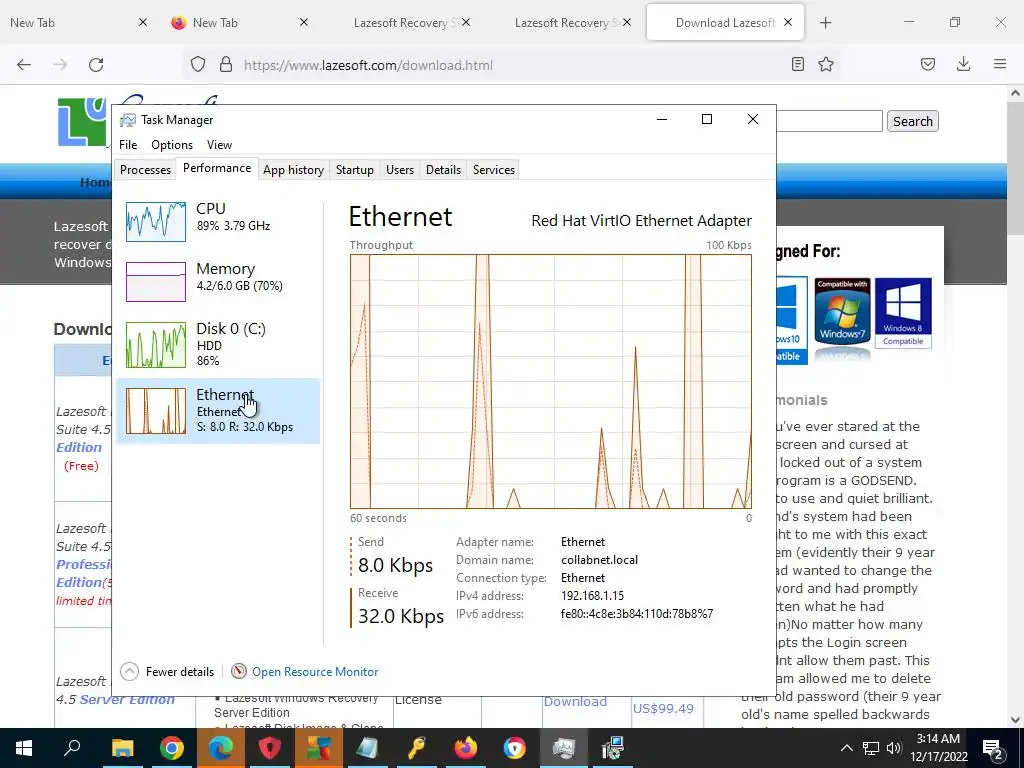The image size is (1024, 768).
Task: Click the website search input field
Action: tap(829, 121)
